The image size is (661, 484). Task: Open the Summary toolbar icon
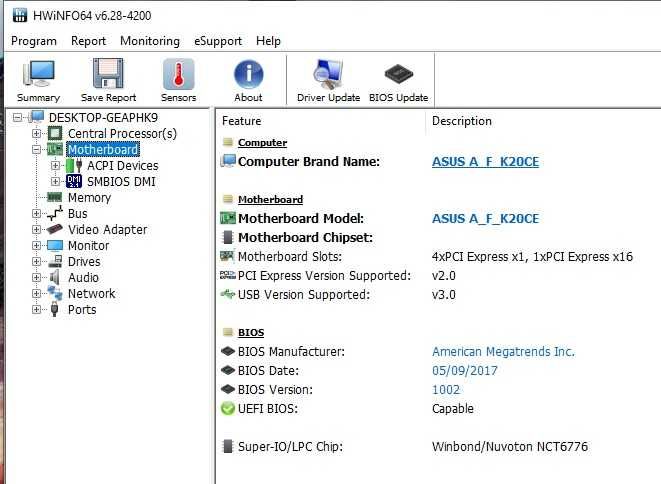(x=38, y=74)
